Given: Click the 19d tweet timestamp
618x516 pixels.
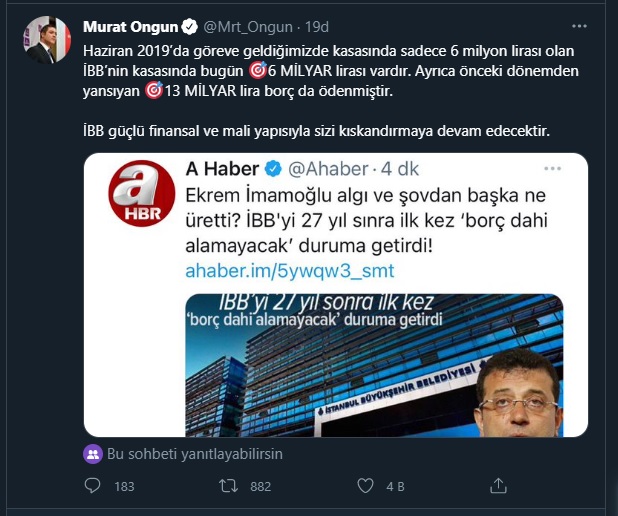Looking at the screenshot, I should (x=315, y=25).
